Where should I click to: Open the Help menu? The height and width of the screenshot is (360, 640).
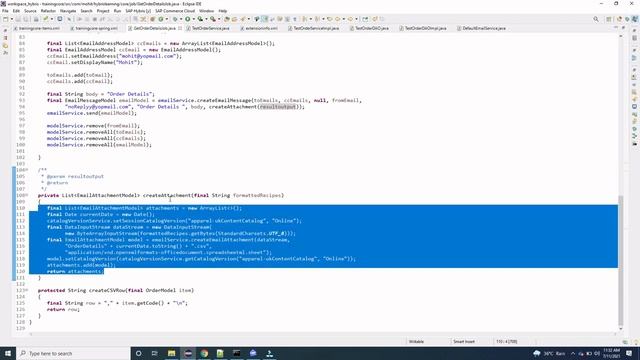pos(223,11)
